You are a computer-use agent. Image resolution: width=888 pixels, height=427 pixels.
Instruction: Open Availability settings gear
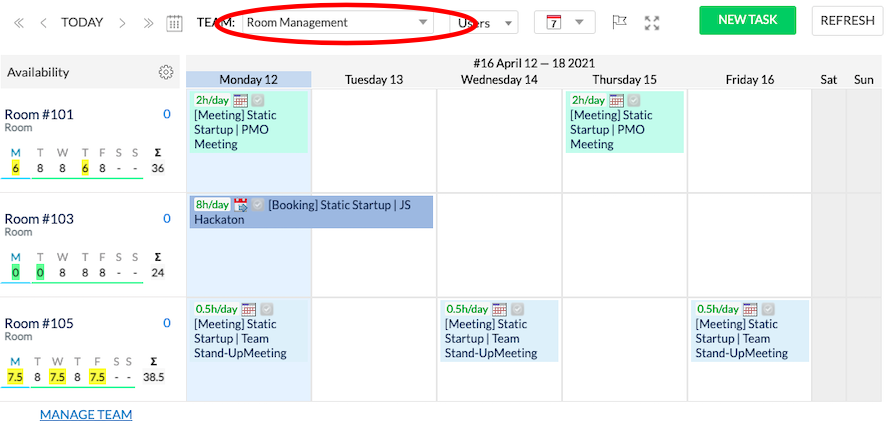click(x=166, y=72)
